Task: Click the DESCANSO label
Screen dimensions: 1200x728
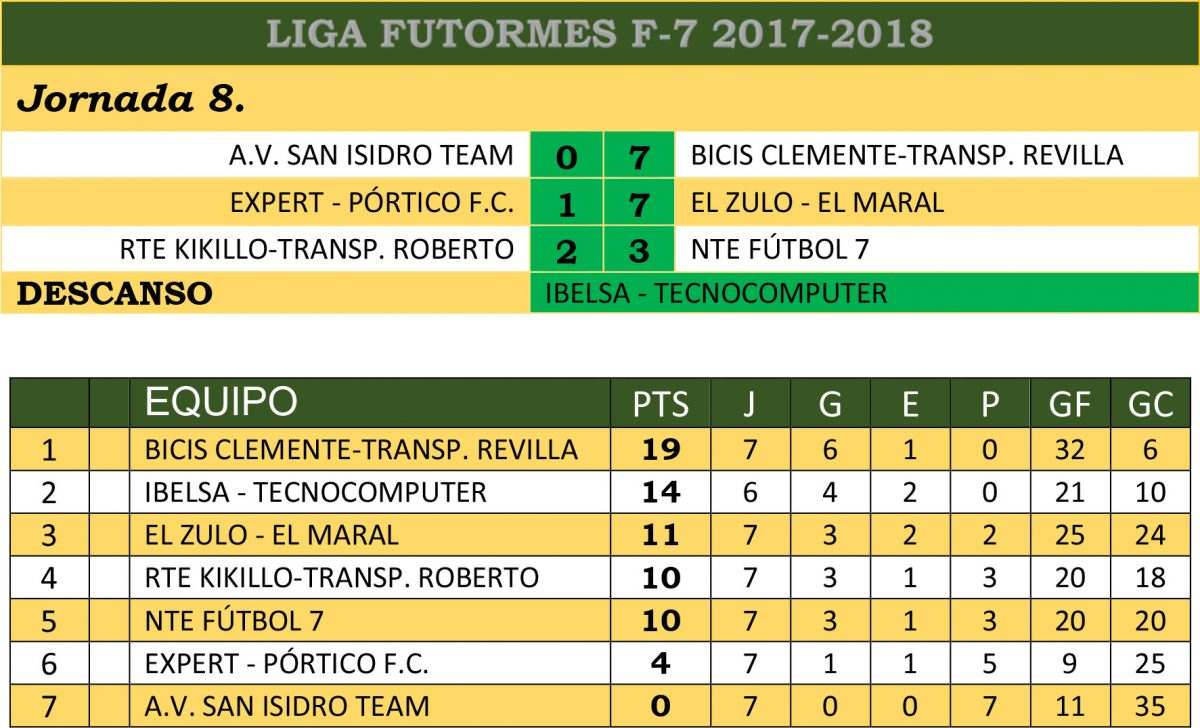Action: click(x=116, y=294)
